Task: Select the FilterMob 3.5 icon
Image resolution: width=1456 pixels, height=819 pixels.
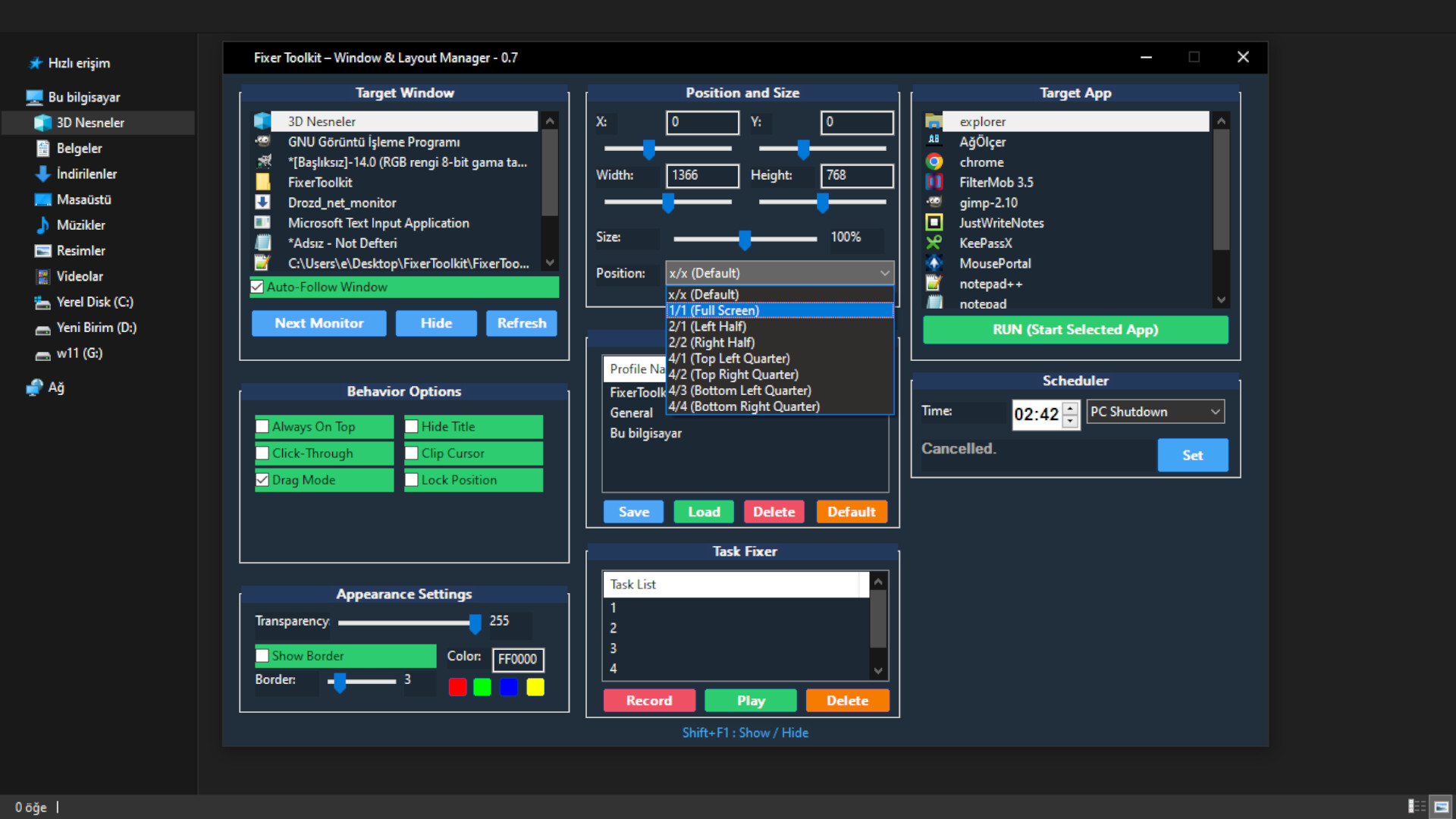Action: [x=934, y=182]
